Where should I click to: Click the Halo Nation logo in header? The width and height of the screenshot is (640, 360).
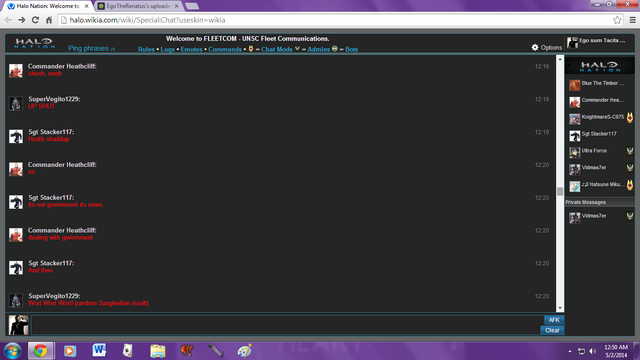[x=34, y=43]
